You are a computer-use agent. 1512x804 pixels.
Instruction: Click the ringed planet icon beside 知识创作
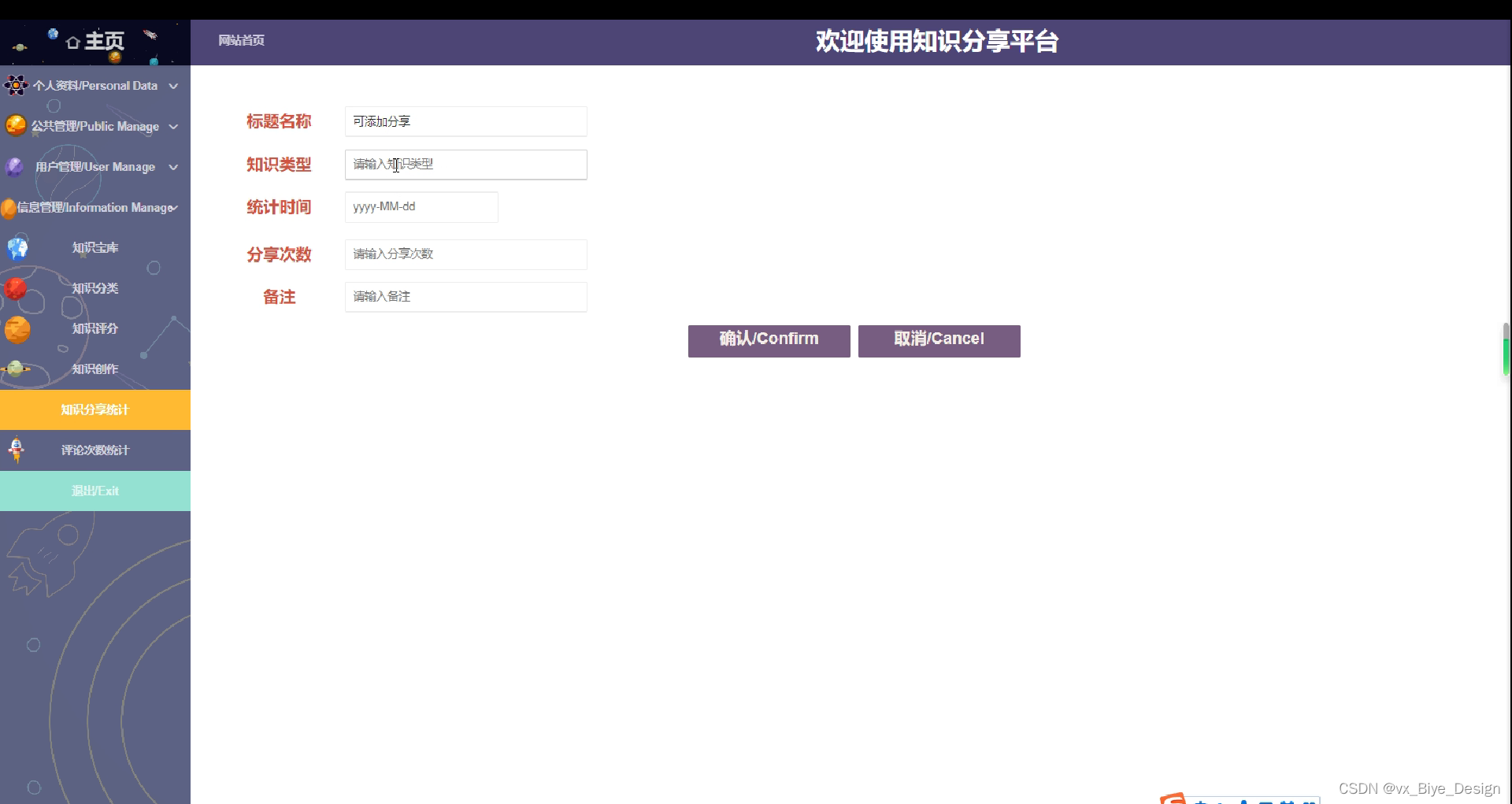click(15, 369)
